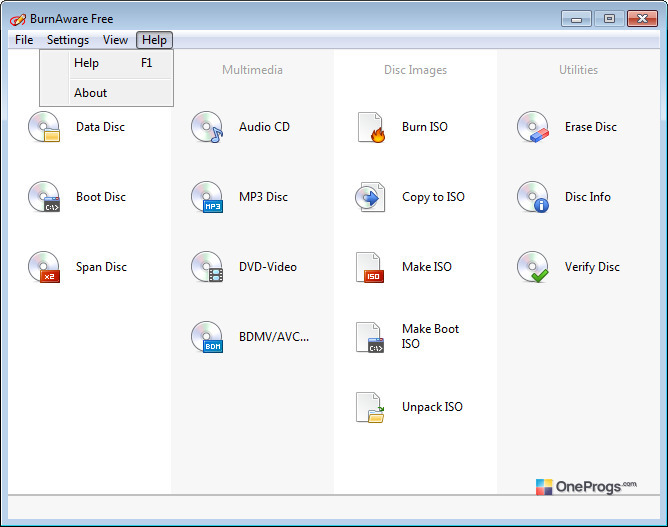Click the Boot Disc label
Screen dimensions: 668x527
[x=101, y=196]
